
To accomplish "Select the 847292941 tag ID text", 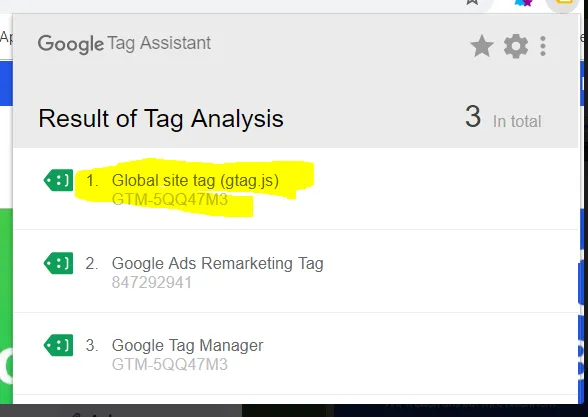I will click(x=152, y=282).
